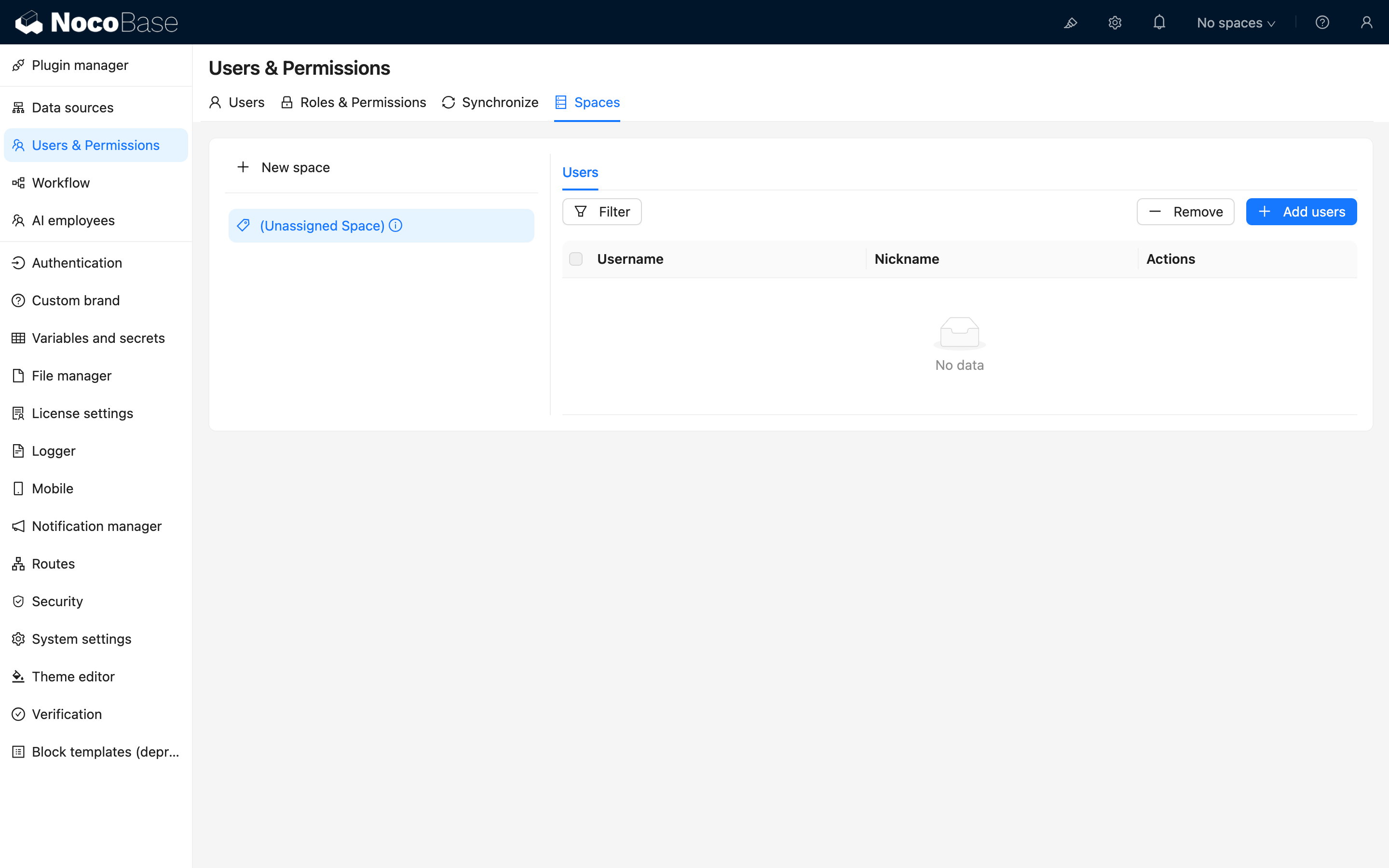Click the UI editor highlighter icon
Viewport: 1389px width, 868px height.
tap(1071, 22)
